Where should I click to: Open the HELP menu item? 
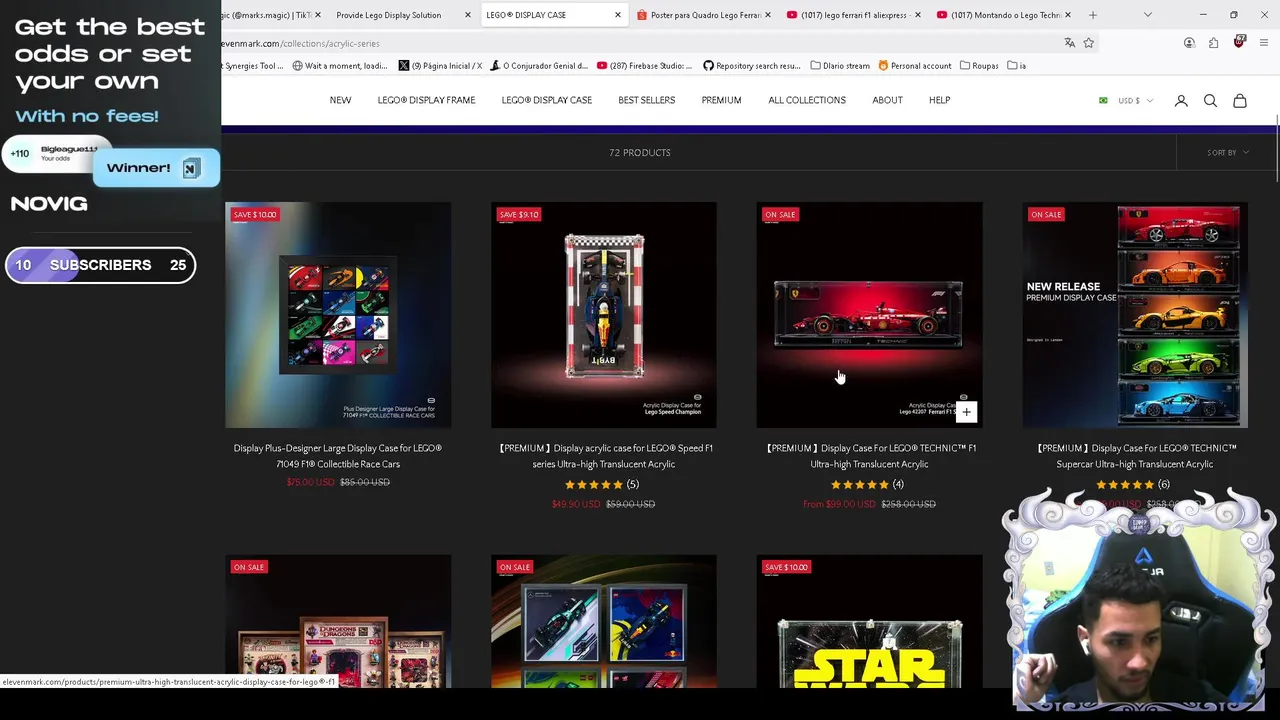click(939, 100)
